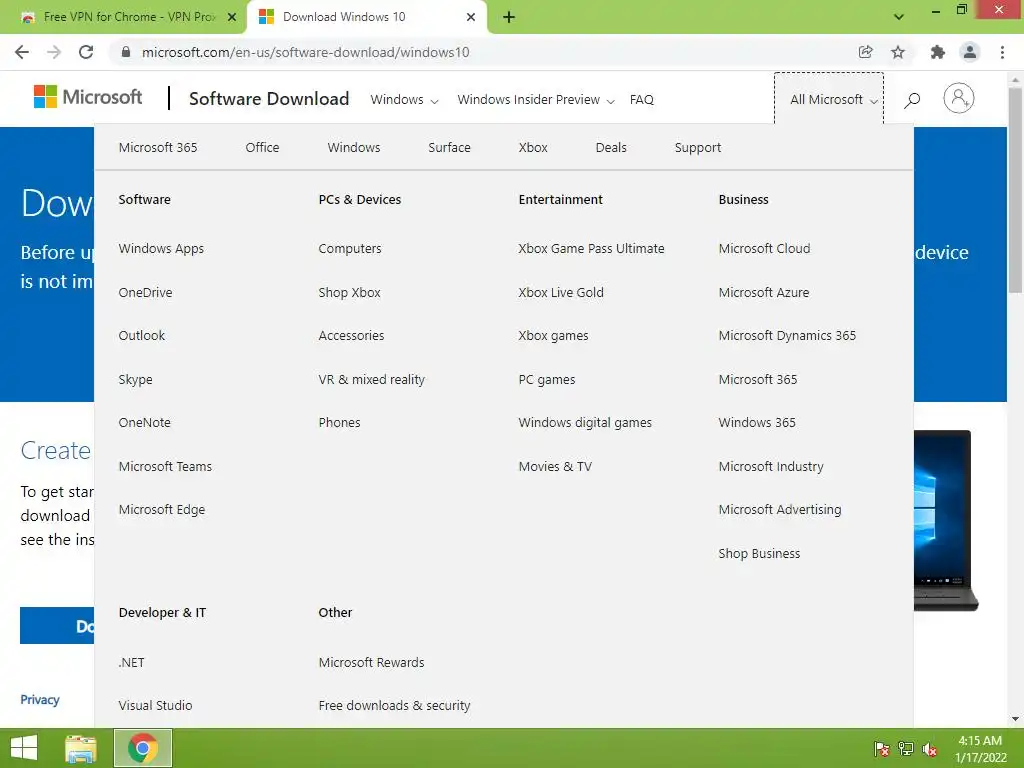Screen dimensions: 1024x768
Task: Open Chrome three-dot menu
Action: click(1002, 52)
